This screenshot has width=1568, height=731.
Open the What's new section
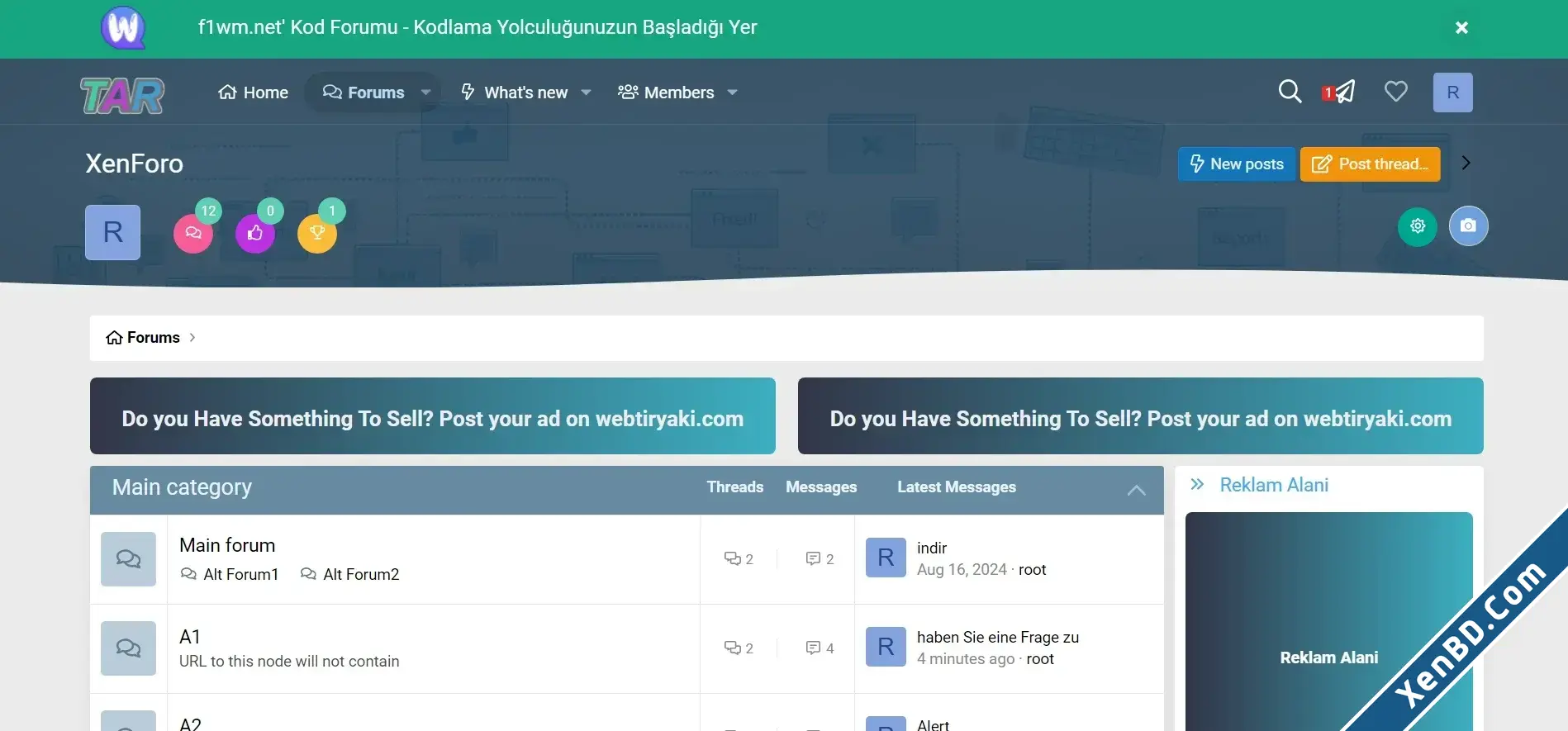click(515, 93)
